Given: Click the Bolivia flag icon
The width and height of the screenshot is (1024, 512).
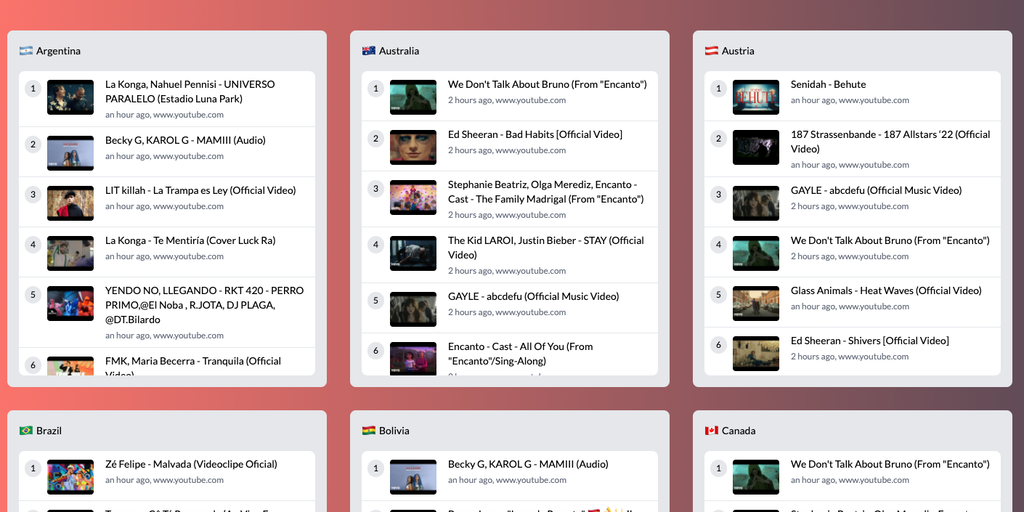Looking at the screenshot, I should [369, 431].
